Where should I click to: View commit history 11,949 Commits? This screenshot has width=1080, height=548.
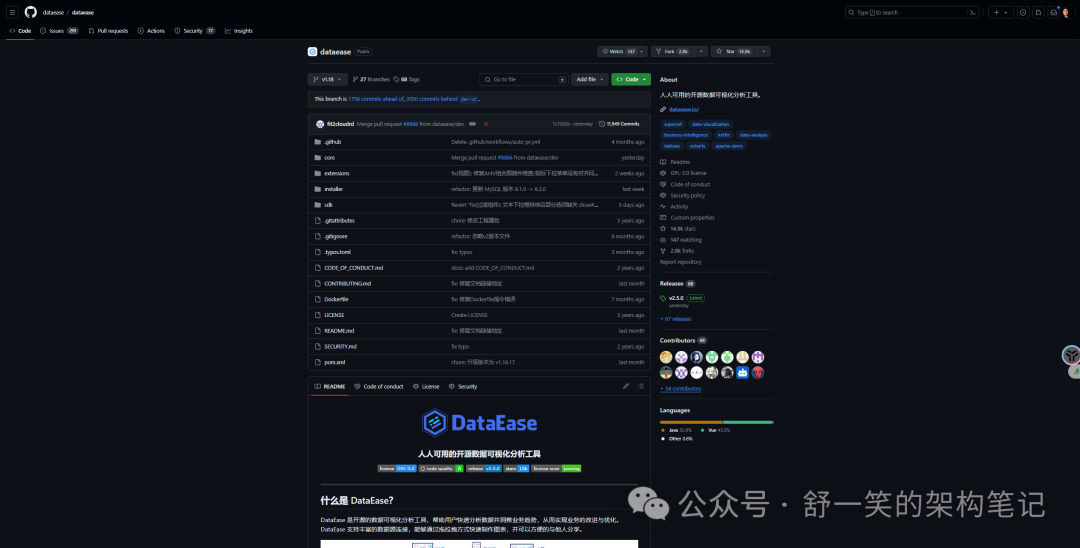(x=619, y=124)
